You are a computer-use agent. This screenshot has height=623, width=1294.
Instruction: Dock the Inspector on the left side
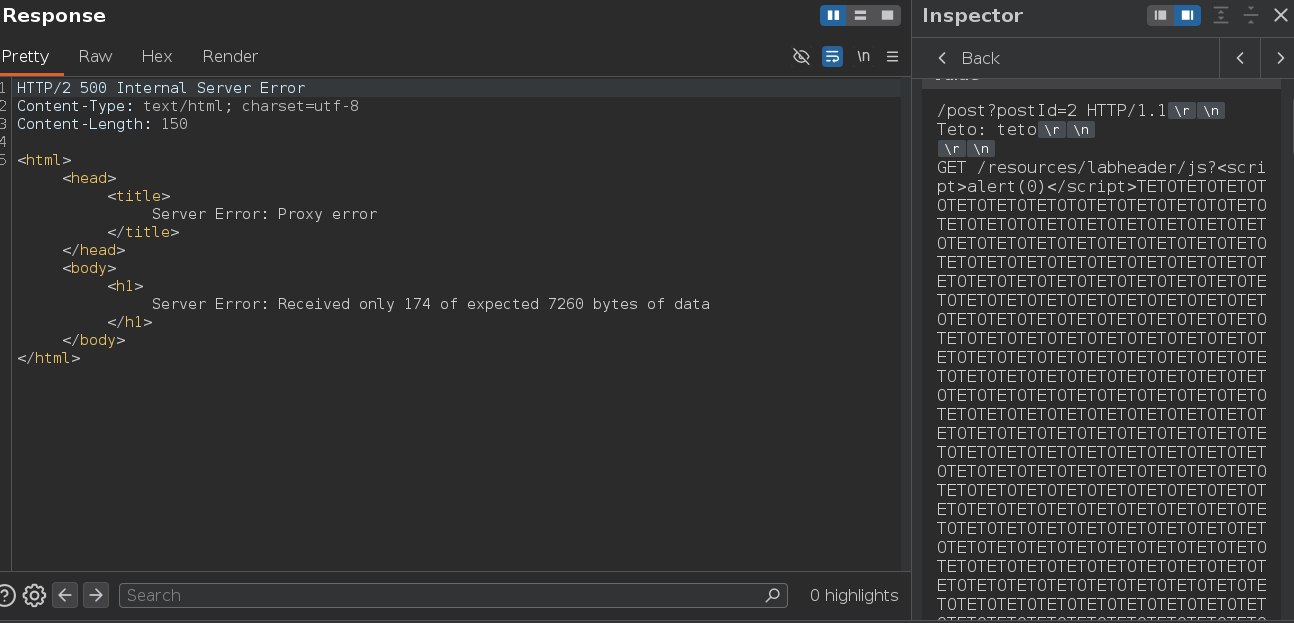coord(1160,15)
